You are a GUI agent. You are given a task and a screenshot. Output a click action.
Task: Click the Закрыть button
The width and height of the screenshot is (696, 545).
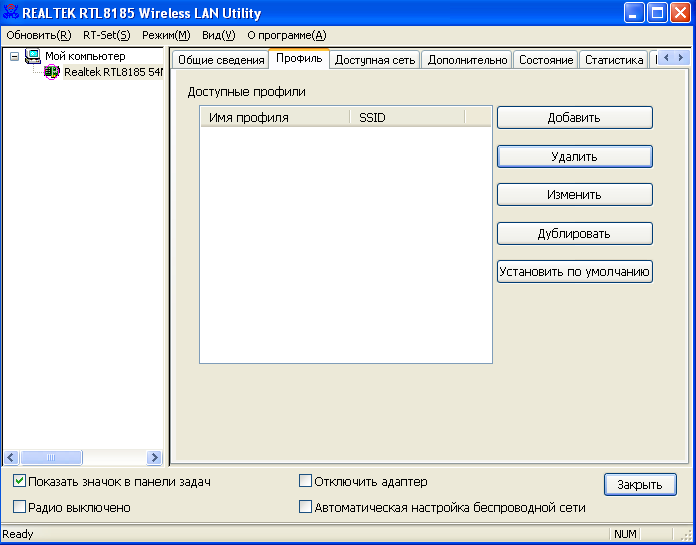[640, 485]
